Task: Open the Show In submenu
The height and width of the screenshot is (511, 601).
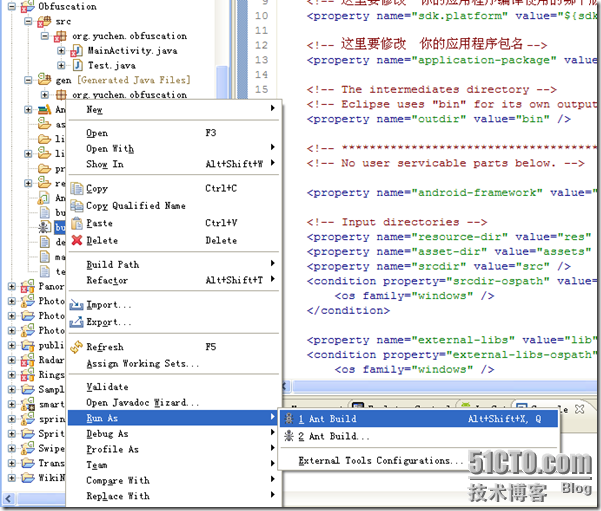Action: click(174, 164)
